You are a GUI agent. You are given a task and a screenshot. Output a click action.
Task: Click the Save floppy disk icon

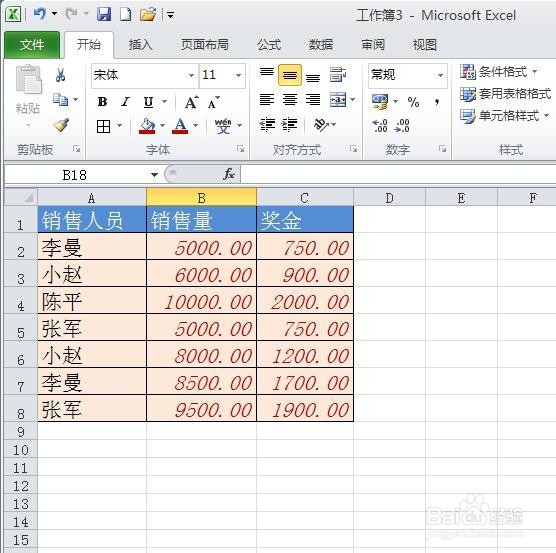click(104, 15)
